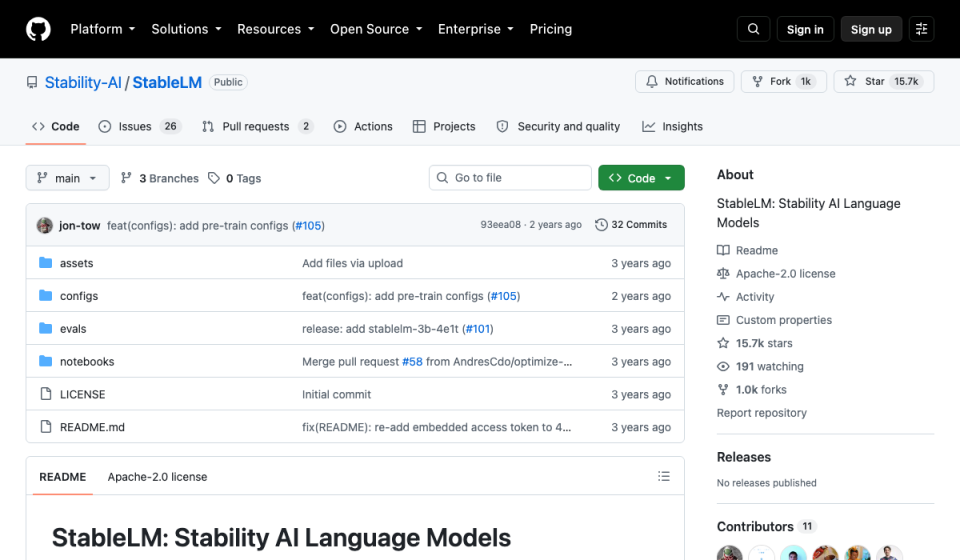This screenshot has height=560, width=960.
Task: Open jon-tow username link
Action: coord(80,225)
